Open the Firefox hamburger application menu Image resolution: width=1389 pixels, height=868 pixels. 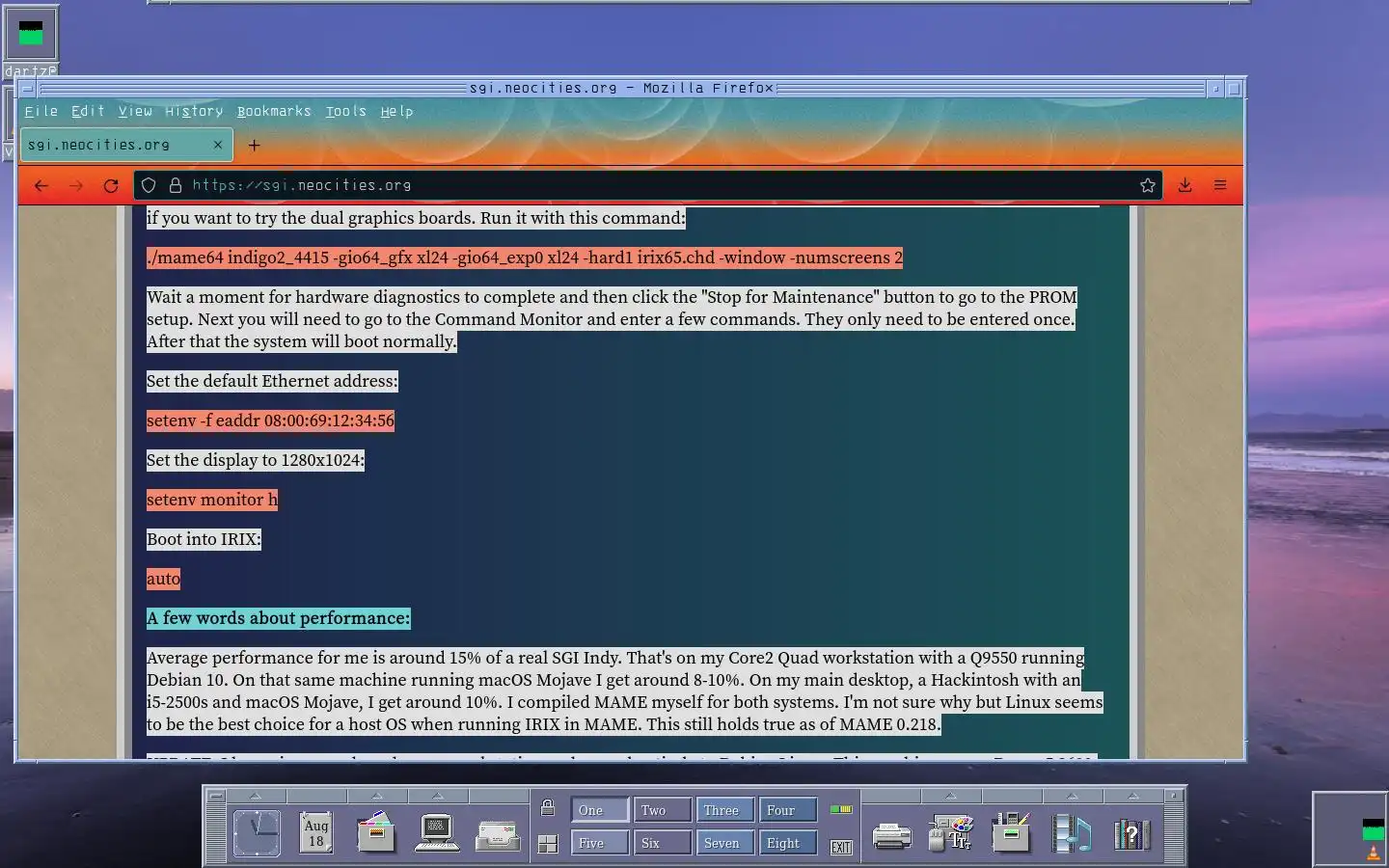click(x=1220, y=185)
